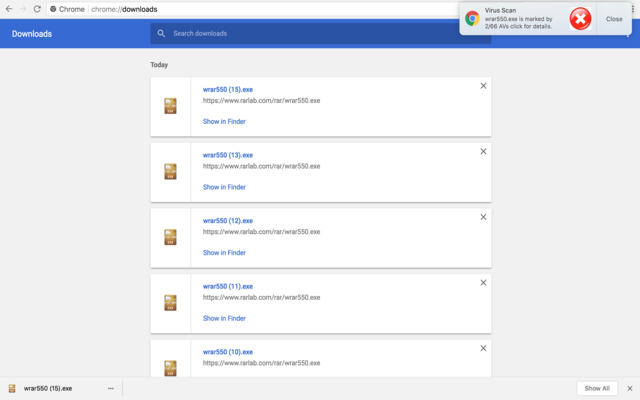Open the wrar550 (11).exe file link

pos(228,287)
